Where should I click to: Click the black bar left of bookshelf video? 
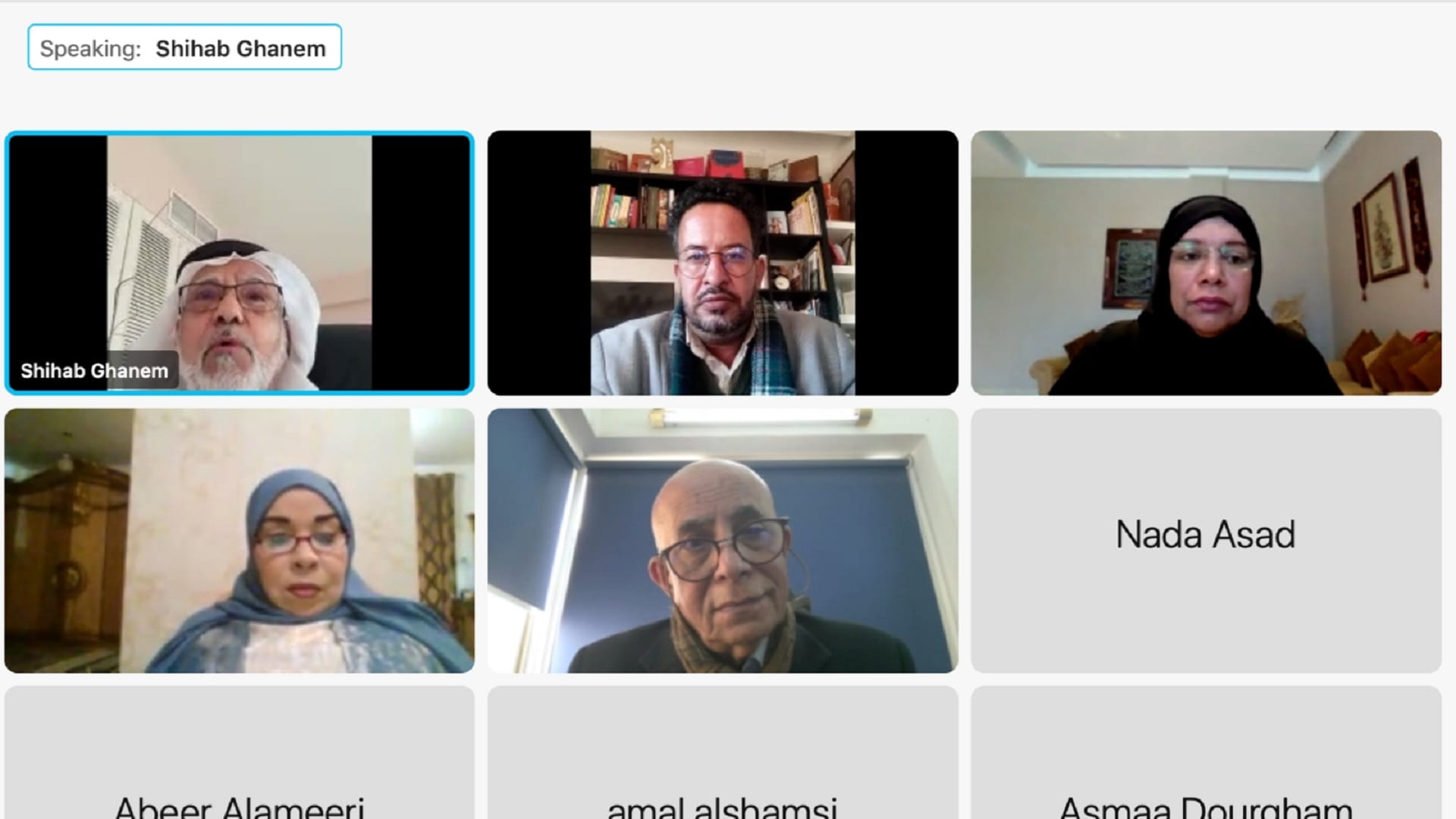[539, 263]
